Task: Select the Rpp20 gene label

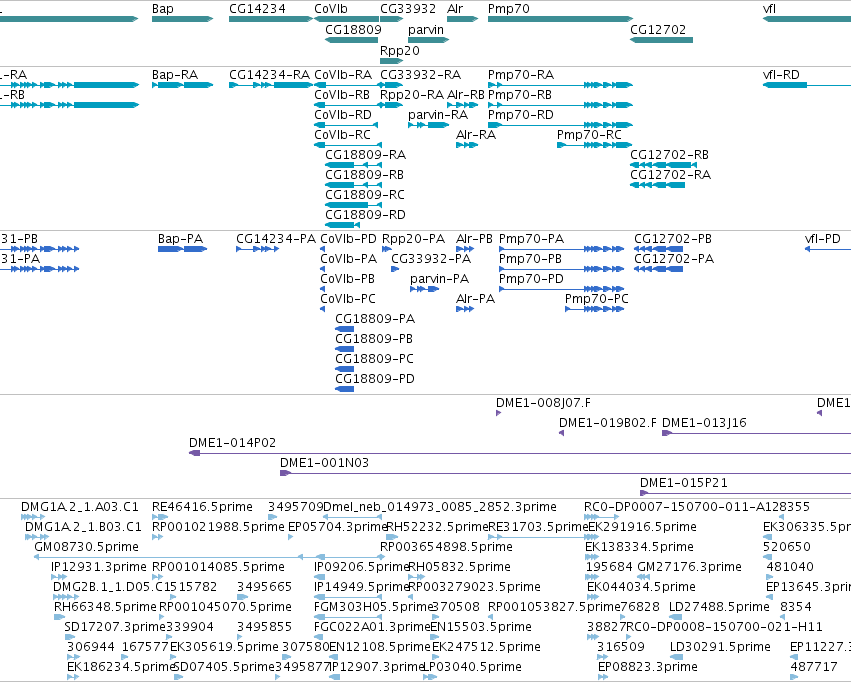Action: click(400, 50)
